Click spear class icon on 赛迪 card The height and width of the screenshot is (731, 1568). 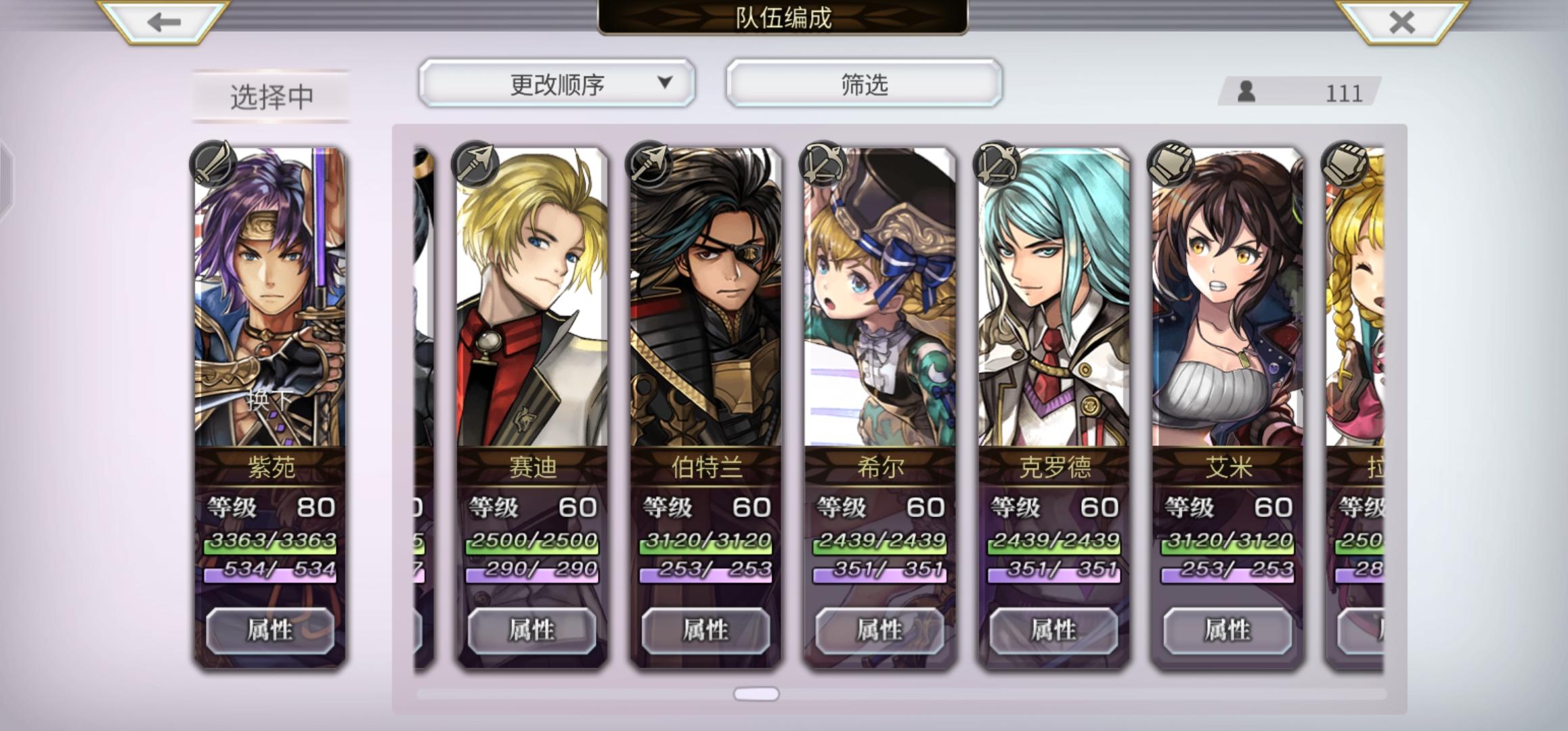pos(475,164)
